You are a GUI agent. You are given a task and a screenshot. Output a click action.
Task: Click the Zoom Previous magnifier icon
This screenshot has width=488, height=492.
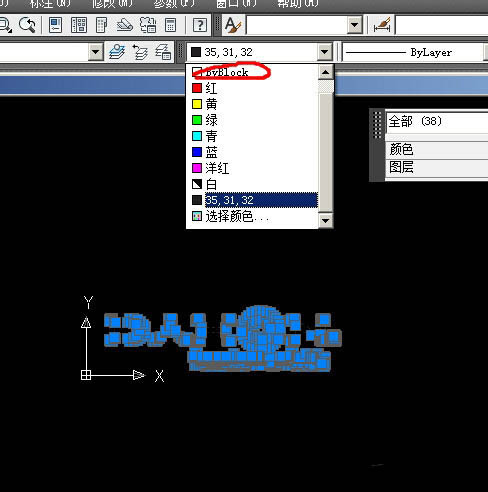27,25
